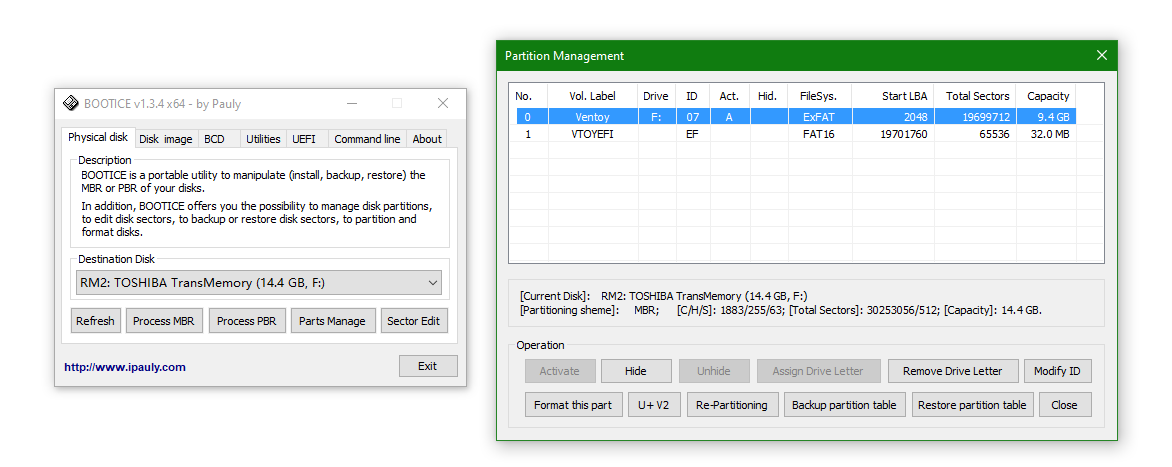Click the Exit button in BOOTICE
This screenshot has width=1172, height=467.
[428, 365]
